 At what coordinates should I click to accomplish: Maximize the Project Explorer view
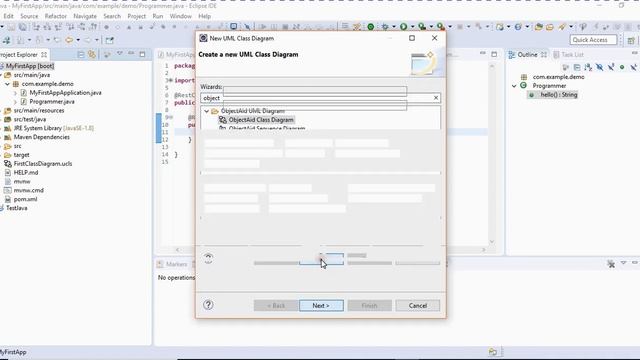(x=142, y=54)
